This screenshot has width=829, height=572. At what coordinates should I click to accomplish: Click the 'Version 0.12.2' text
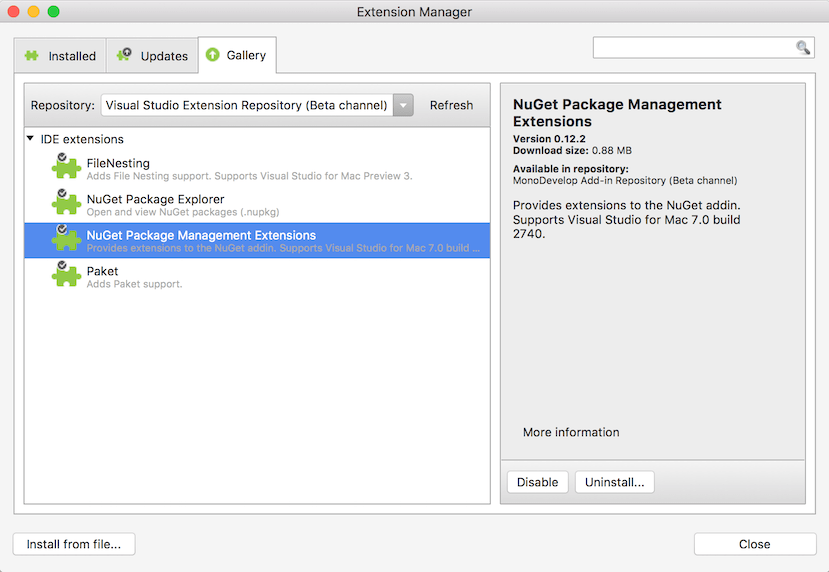click(549, 139)
